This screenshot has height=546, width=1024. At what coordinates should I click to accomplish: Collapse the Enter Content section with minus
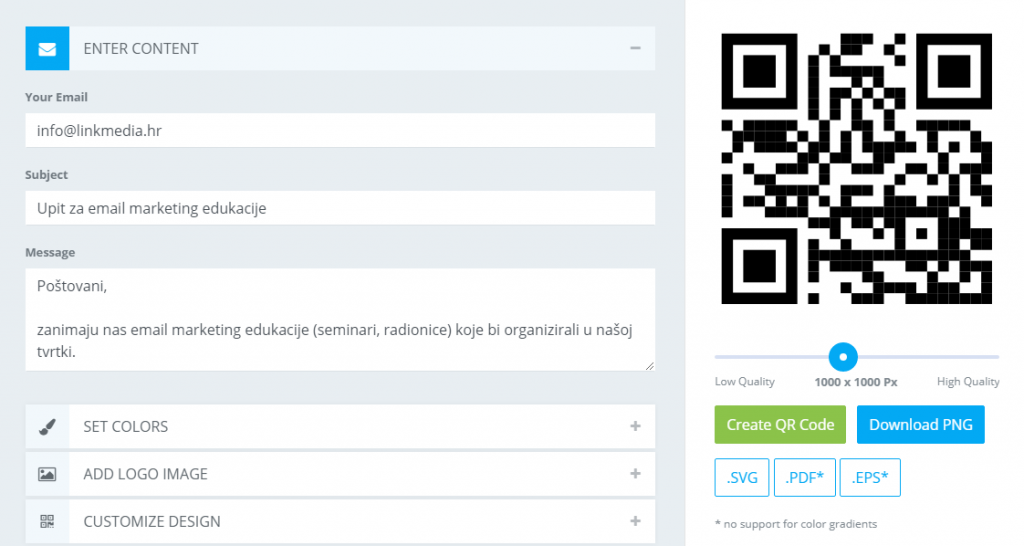point(635,48)
